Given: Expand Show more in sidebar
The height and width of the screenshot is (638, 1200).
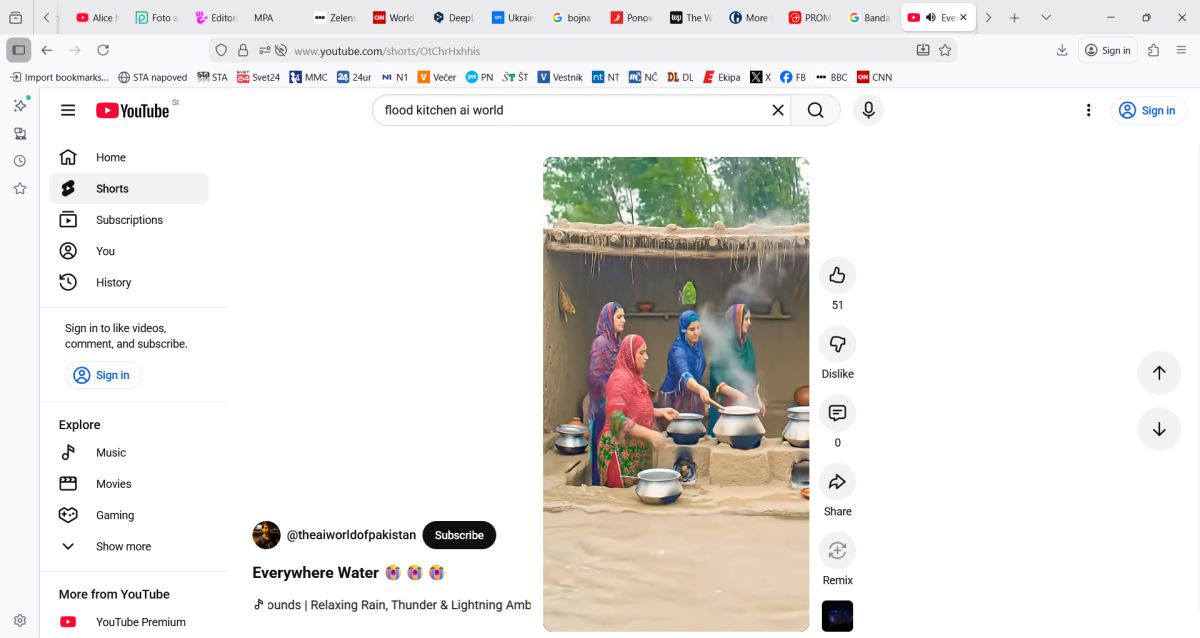Looking at the screenshot, I should click(123, 547).
